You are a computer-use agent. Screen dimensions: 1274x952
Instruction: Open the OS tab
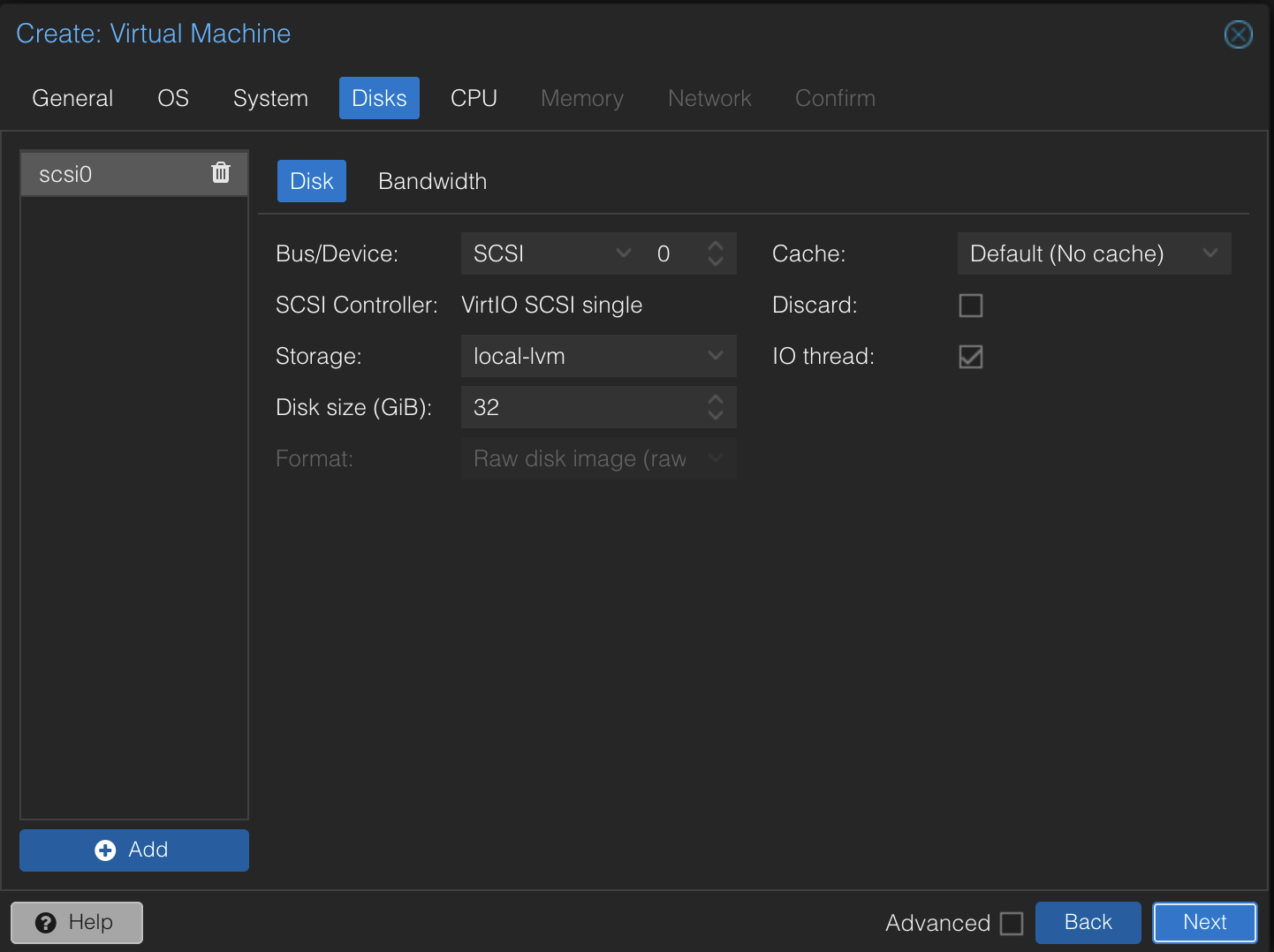pyautogui.click(x=172, y=98)
